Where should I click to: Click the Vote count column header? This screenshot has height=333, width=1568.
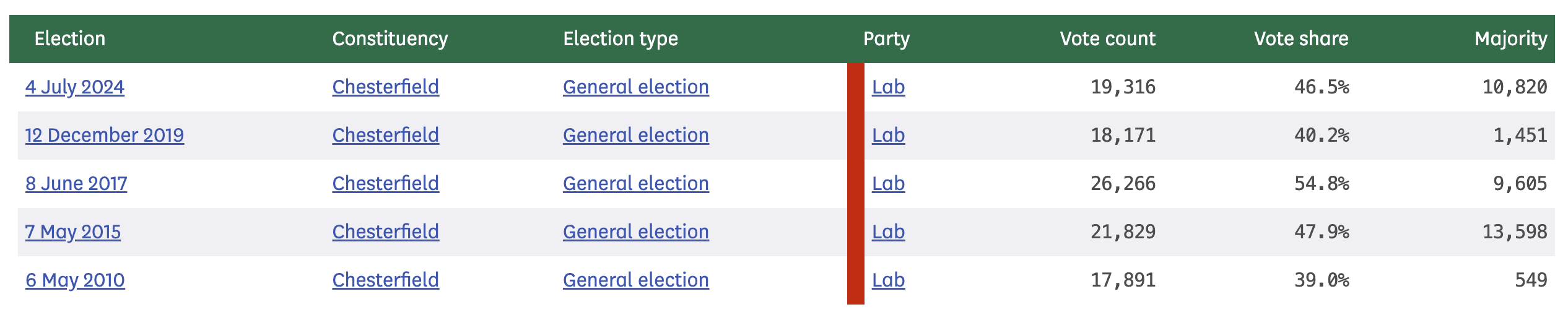coord(1107,39)
